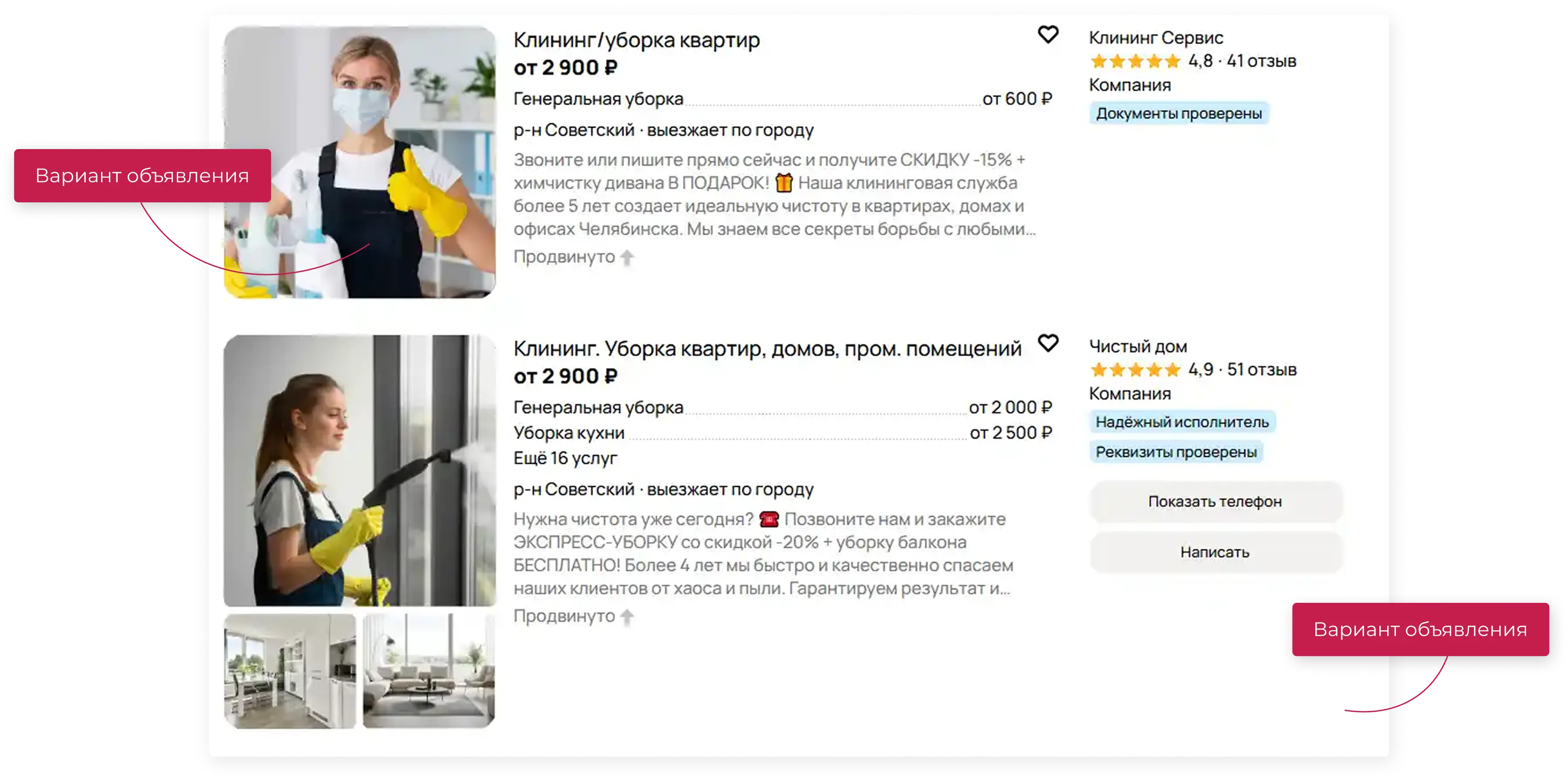
Task: Favorite the Клининг/уборка квартир listing heart
Action: 1047,35
